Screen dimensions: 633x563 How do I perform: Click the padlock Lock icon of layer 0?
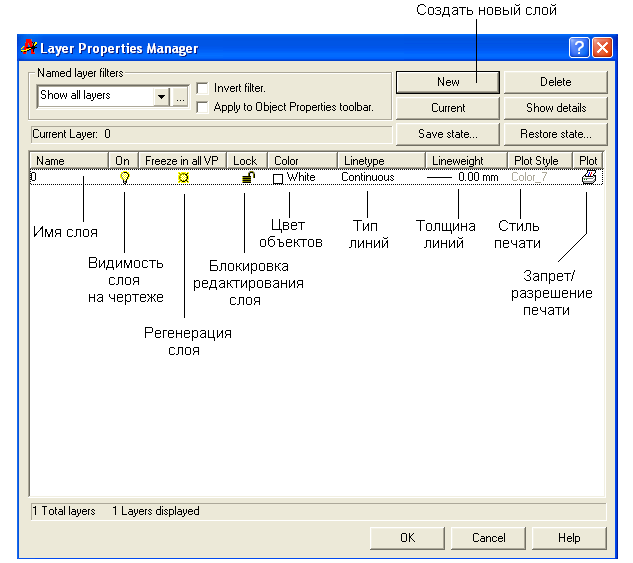pyautogui.click(x=248, y=178)
